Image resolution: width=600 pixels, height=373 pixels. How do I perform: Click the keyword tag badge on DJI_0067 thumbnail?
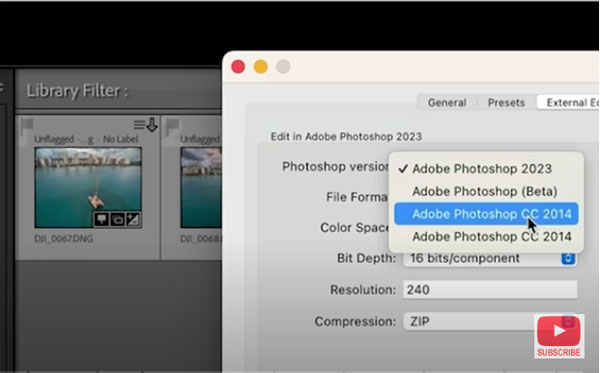click(101, 219)
